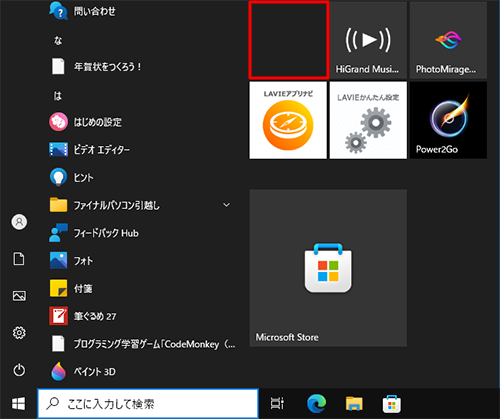Open the 付箋 sticky notes icon
500x419 pixels.
point(58,288)
